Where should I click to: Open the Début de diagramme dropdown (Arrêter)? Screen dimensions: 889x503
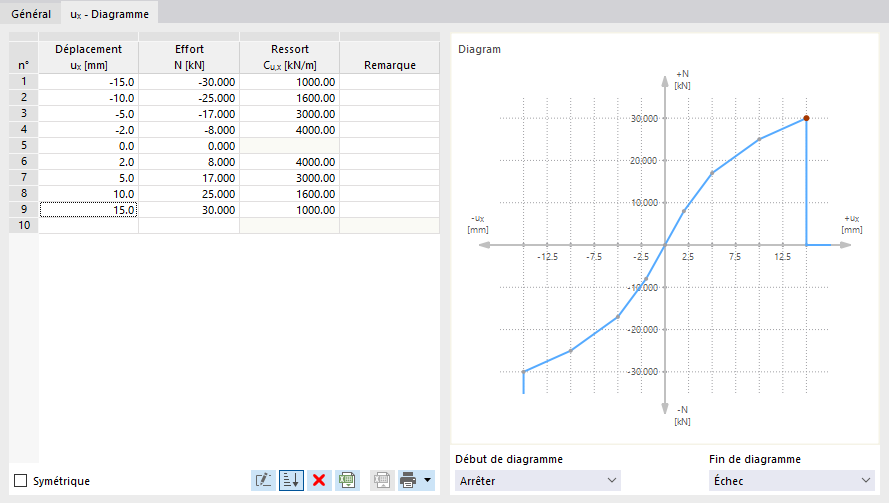click(537, 480)
